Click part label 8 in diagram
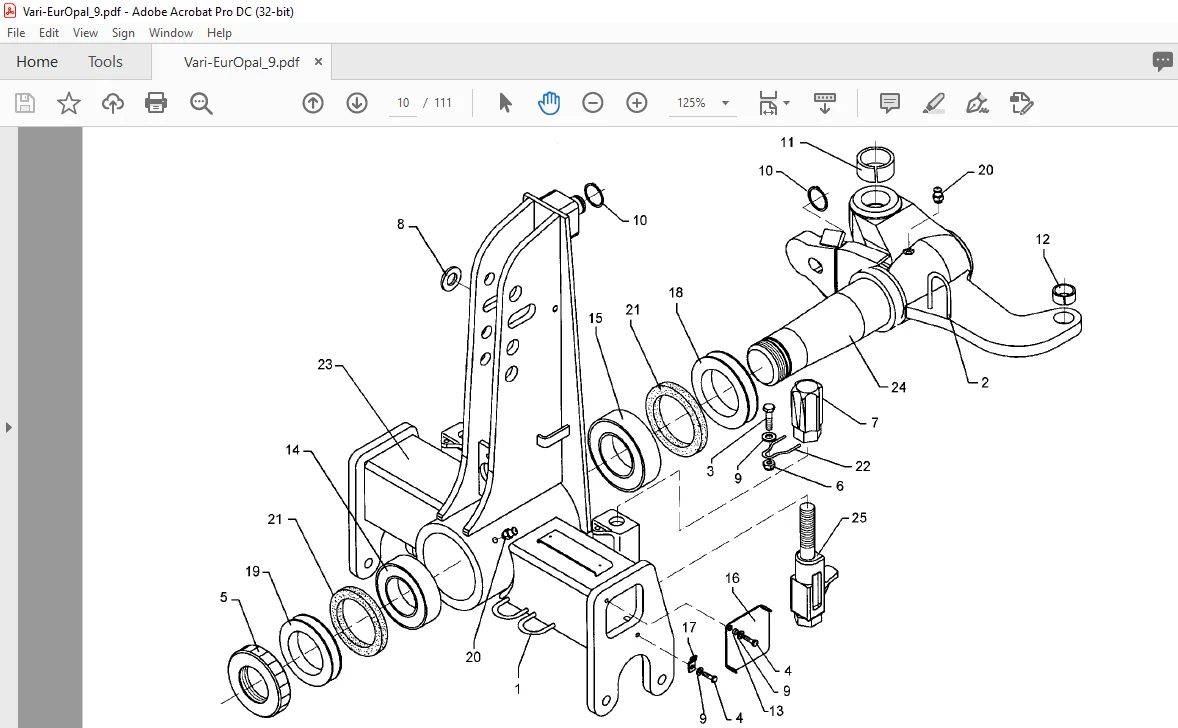Screen dimensions: 1178x728 tap(400, 224)
